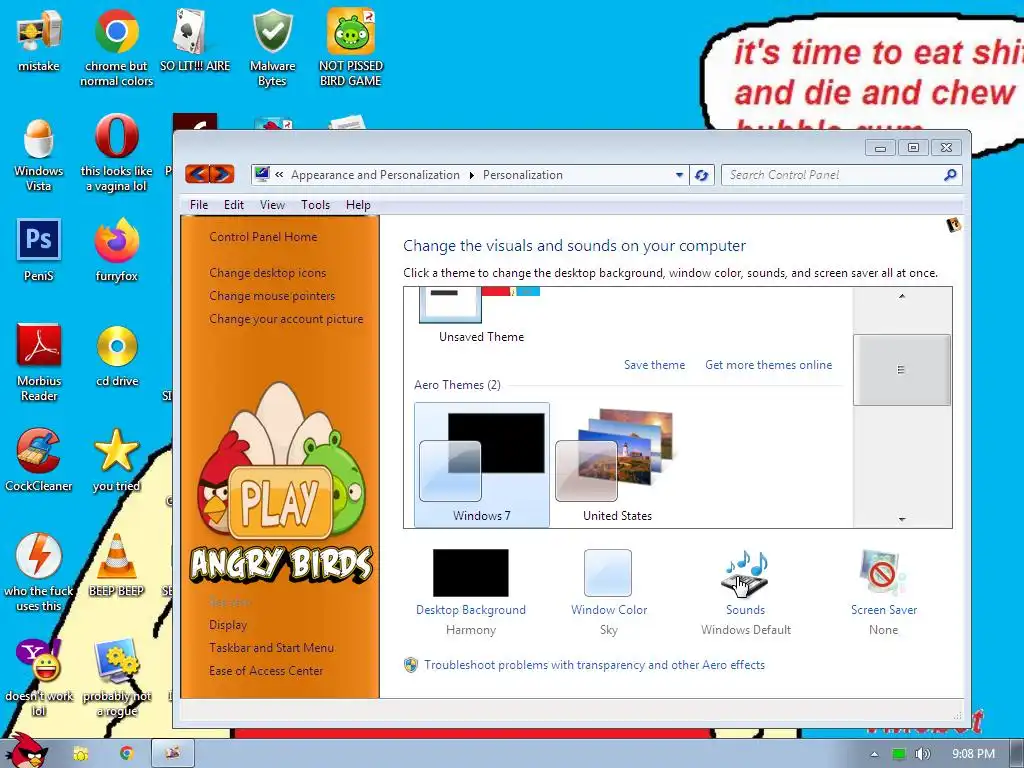The height and width of the screenshot is (768, 1024).
Task: Open the File menu
Action: [199, 204]
